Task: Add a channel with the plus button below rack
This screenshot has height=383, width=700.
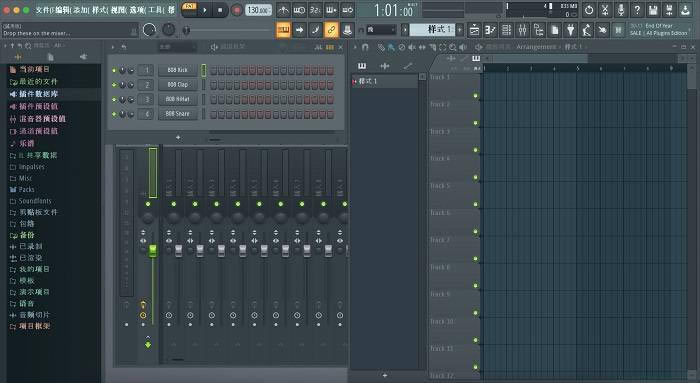Action: coord(178,137)
